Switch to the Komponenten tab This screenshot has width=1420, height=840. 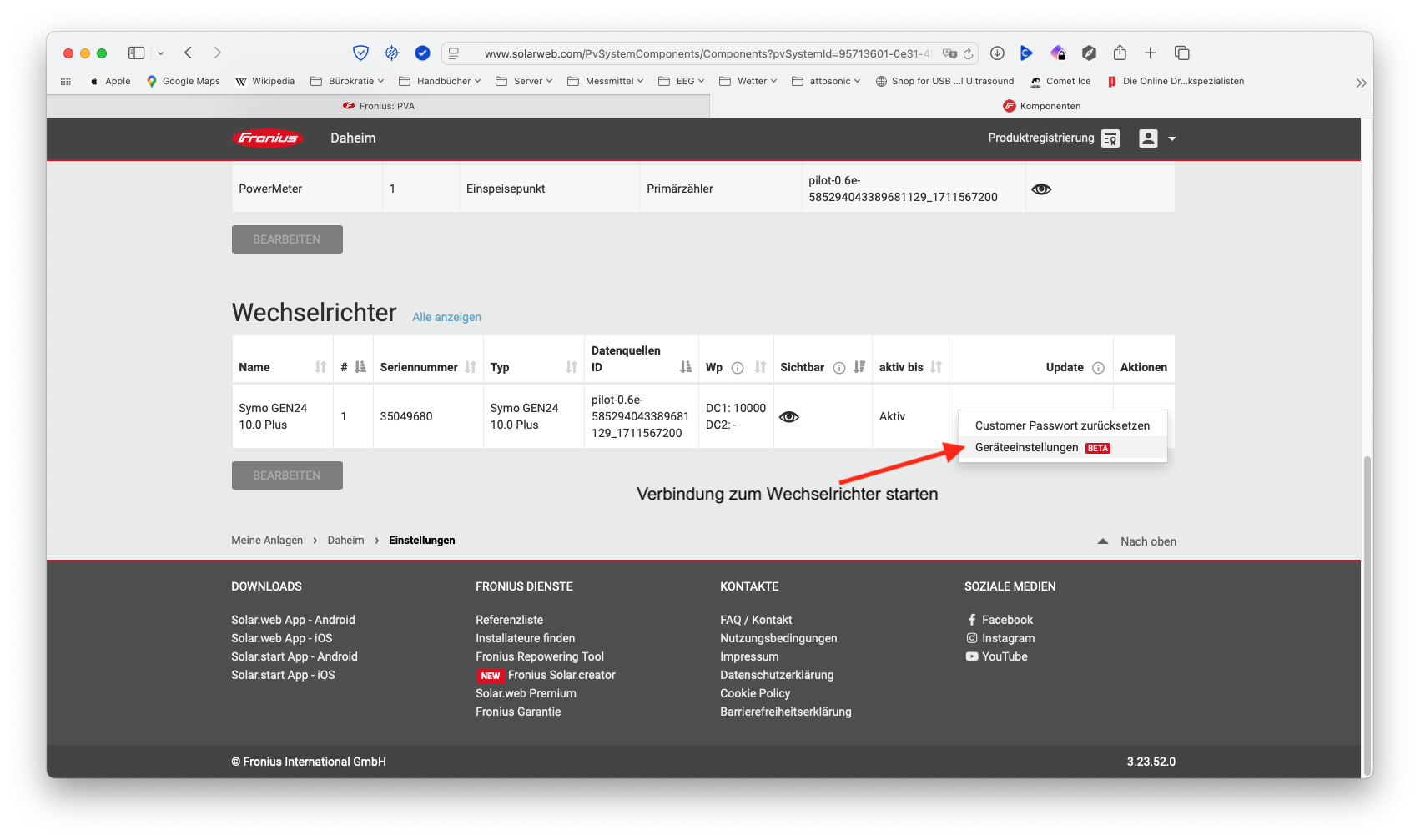(x=1041, y=106)
